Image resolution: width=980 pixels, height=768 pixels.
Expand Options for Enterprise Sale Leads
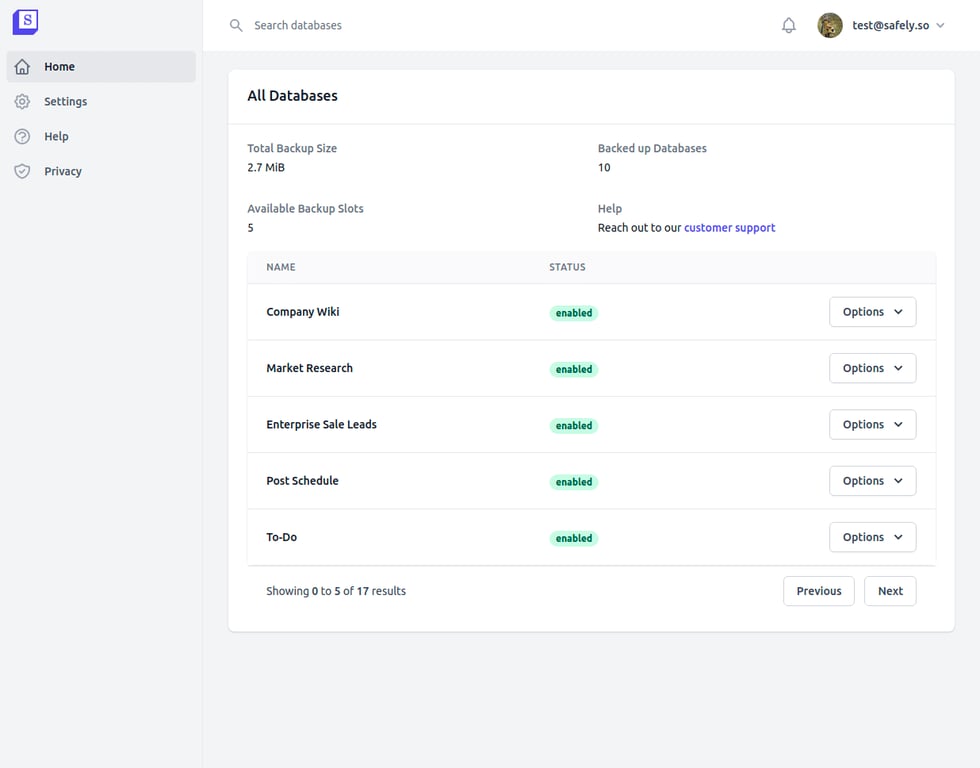[x=872, y=425]
